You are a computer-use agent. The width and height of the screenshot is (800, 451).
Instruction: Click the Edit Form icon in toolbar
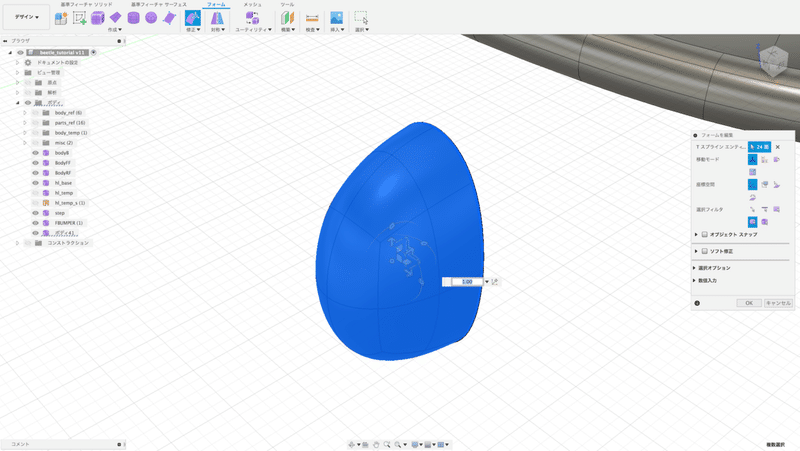pos(192,18)
